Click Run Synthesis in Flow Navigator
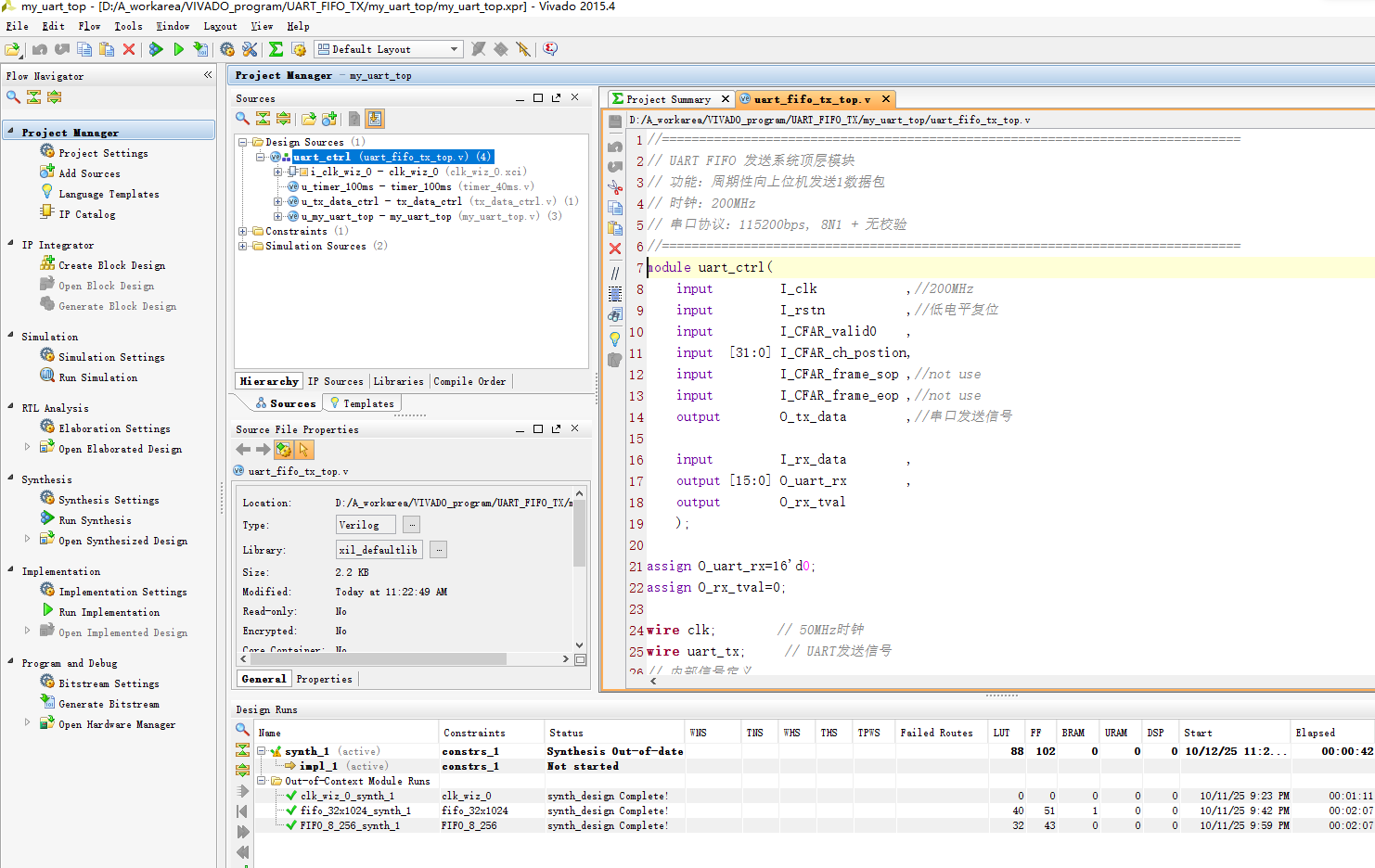The image size is (1375, 868). point(95,520)
